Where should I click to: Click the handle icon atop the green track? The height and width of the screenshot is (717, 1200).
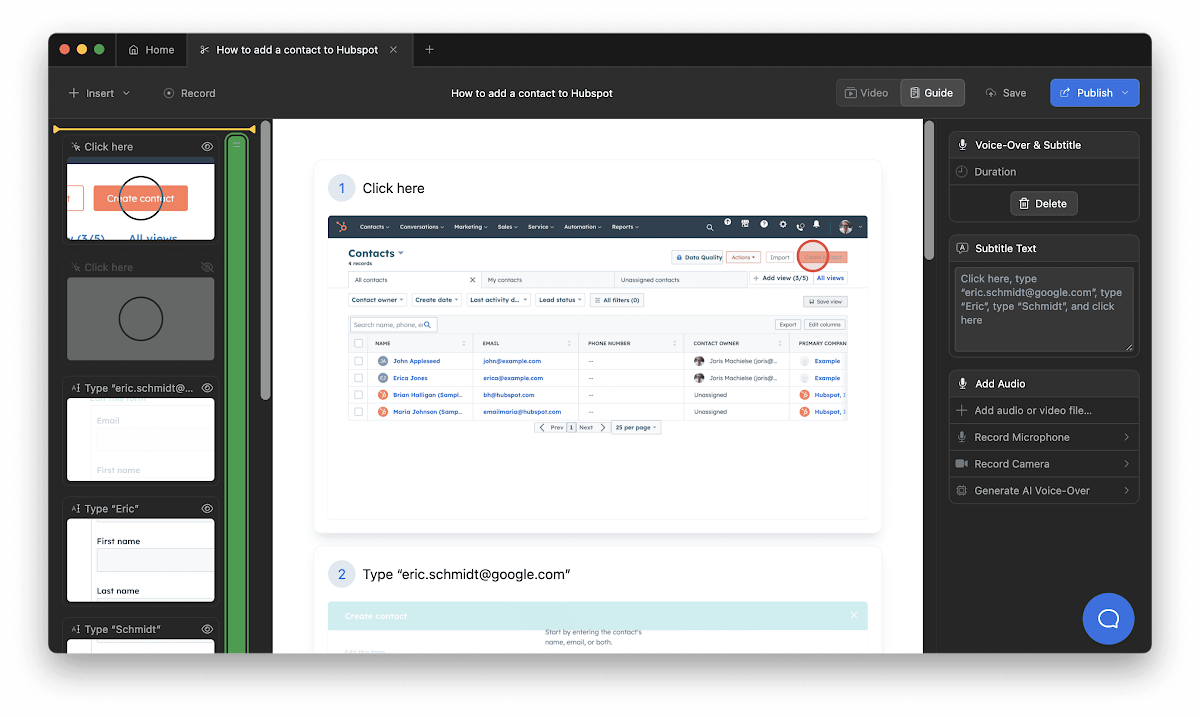tap(237, 144)
